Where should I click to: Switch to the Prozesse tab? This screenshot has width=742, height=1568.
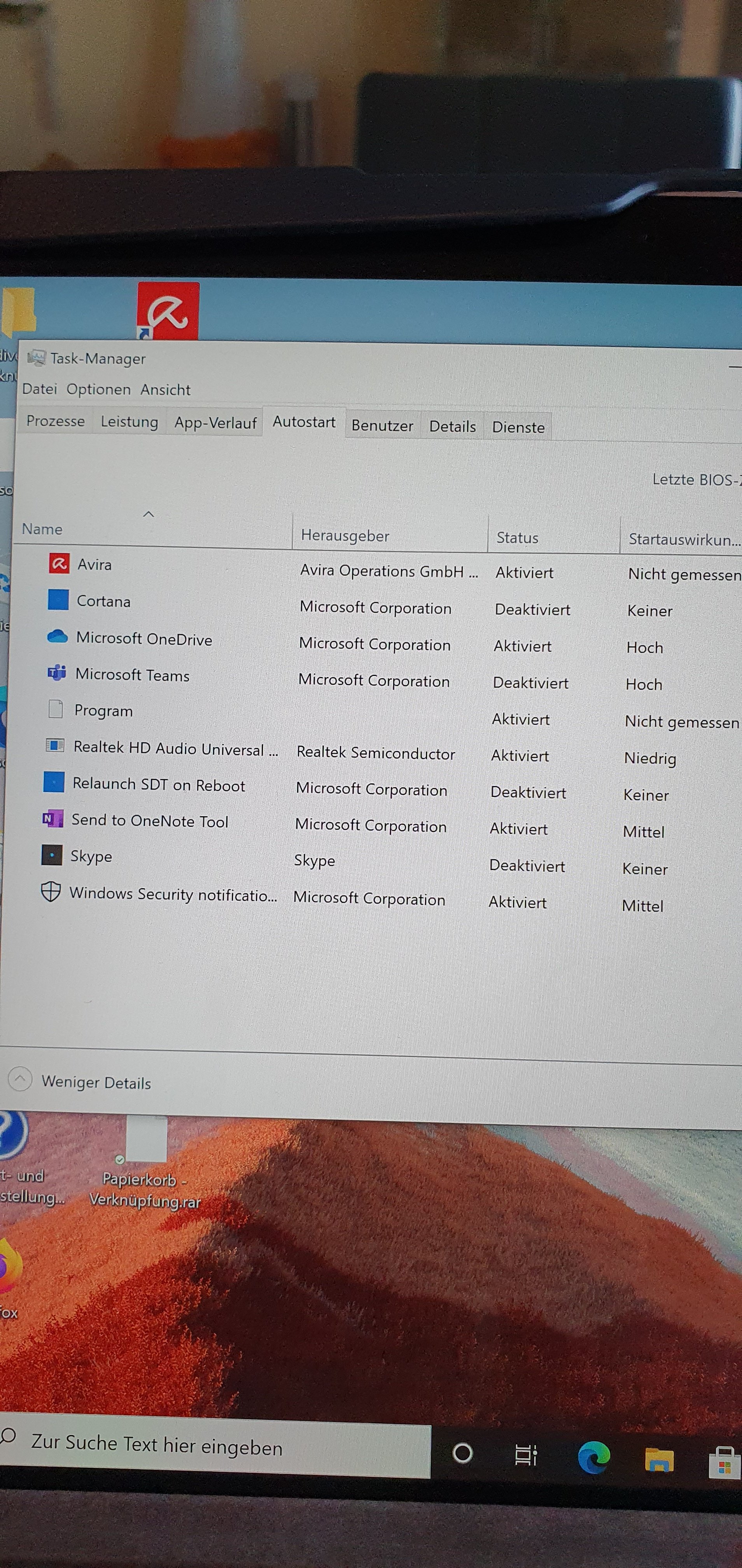click(55, 421)
